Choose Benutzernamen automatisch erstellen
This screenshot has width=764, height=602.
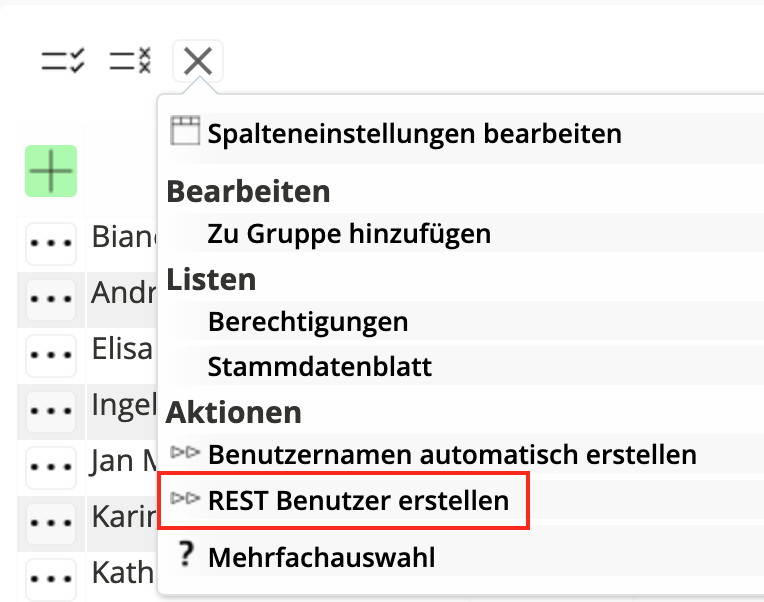[x=452, y=454]
